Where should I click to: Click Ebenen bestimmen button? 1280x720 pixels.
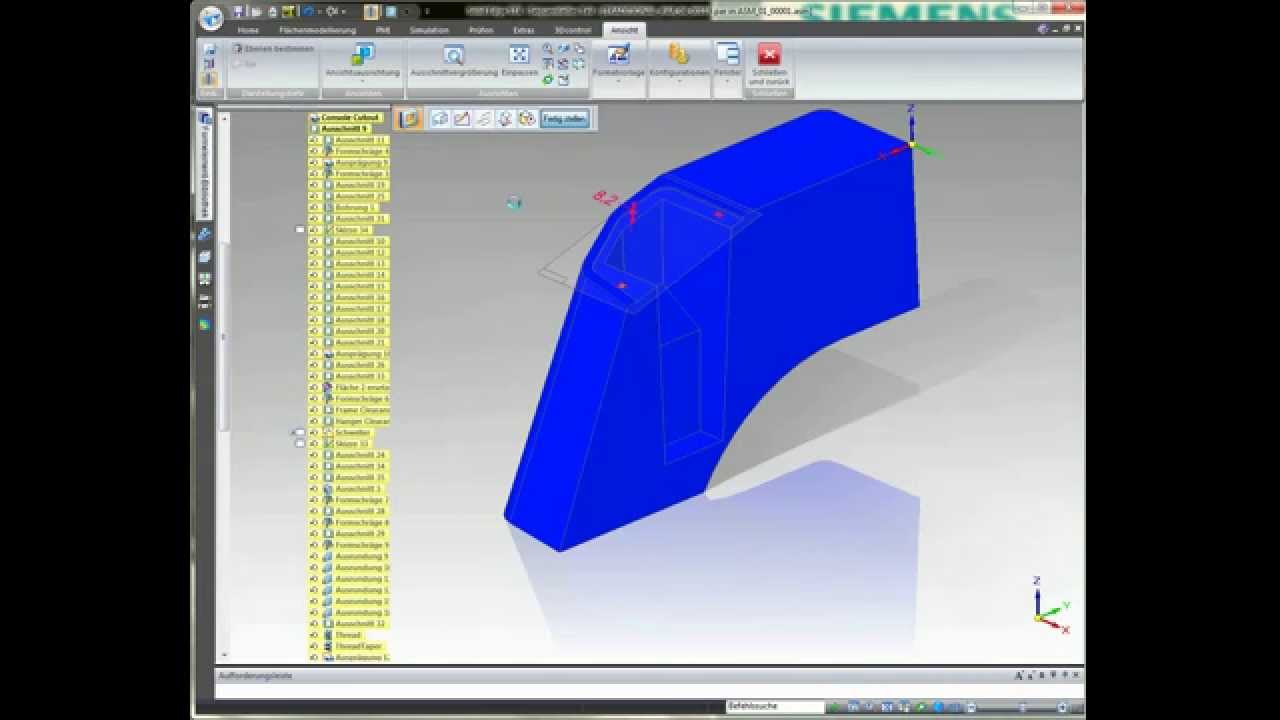click(x=273, y=48)
